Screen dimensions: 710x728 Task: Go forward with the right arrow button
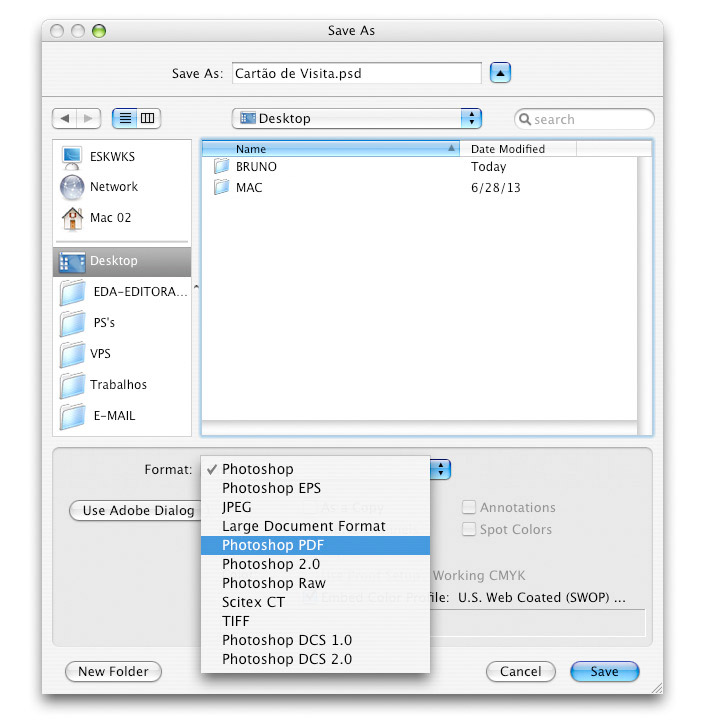point(88,118)
